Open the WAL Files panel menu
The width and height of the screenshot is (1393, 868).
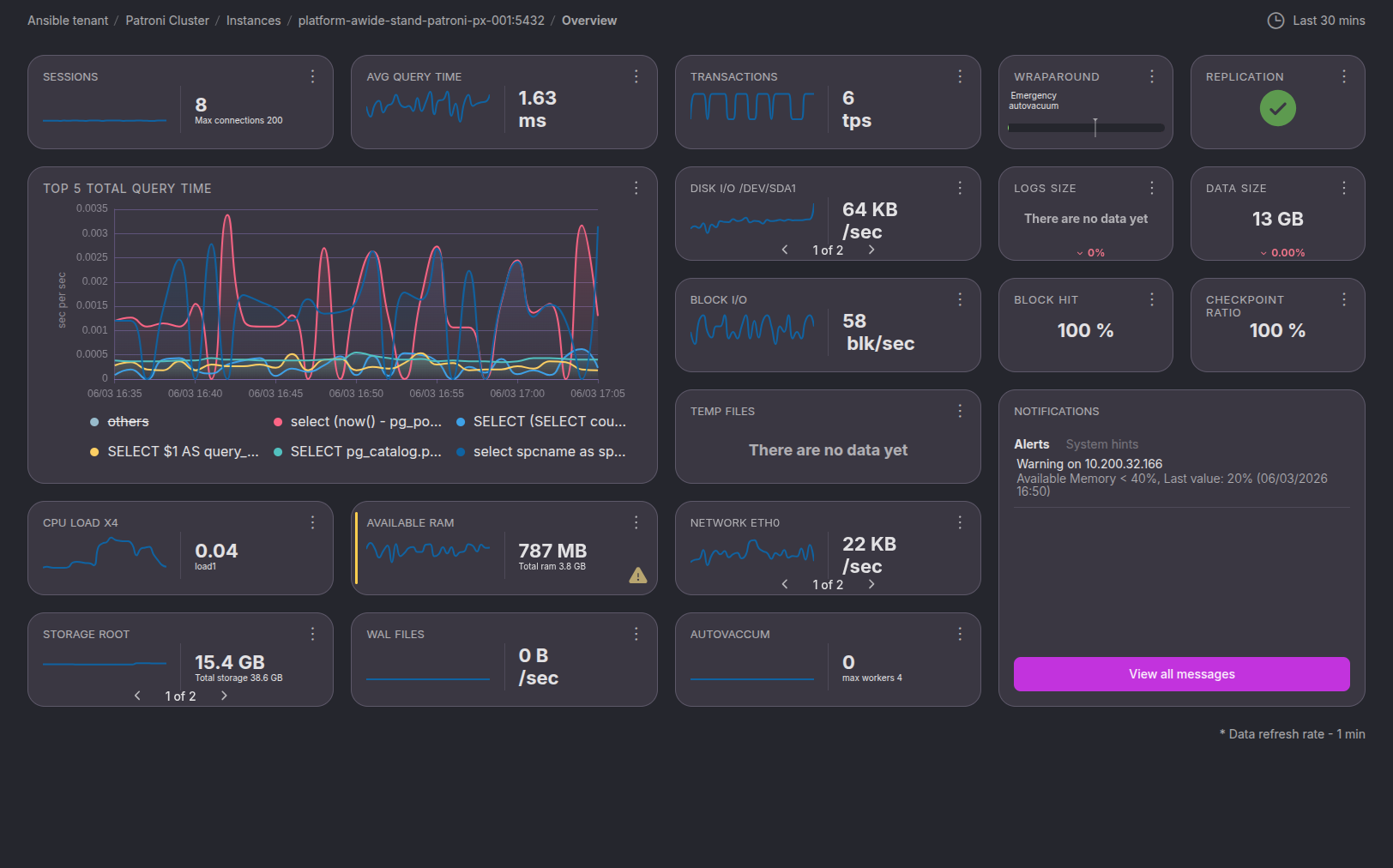click(636, 634)
